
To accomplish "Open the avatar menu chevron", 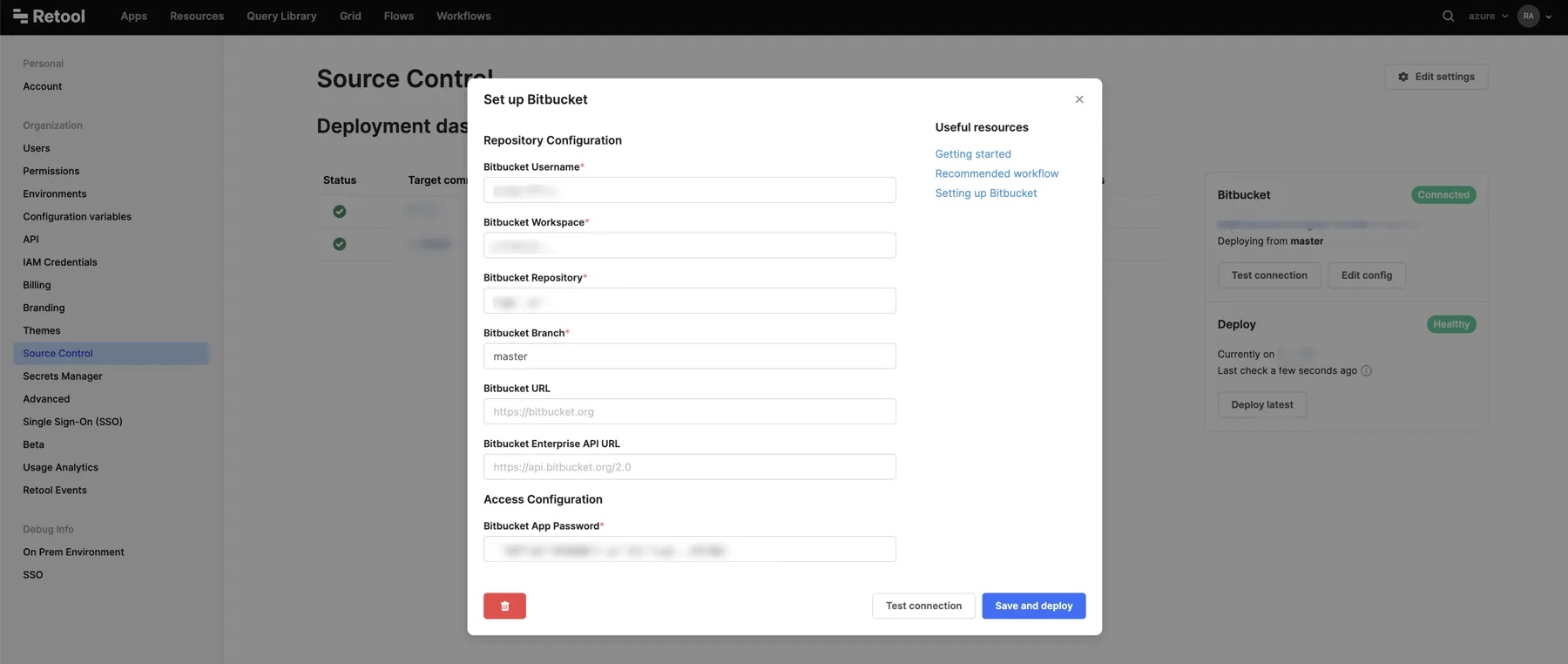I will [x=1548, y=17].
